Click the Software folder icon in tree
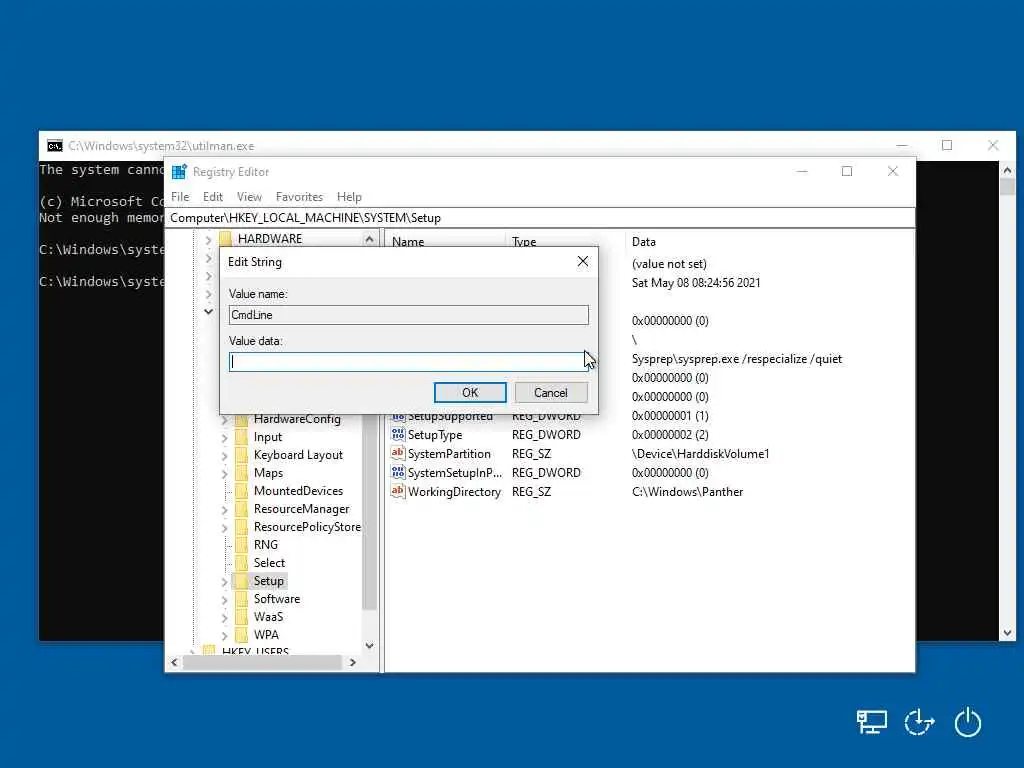 click(242, 599)
